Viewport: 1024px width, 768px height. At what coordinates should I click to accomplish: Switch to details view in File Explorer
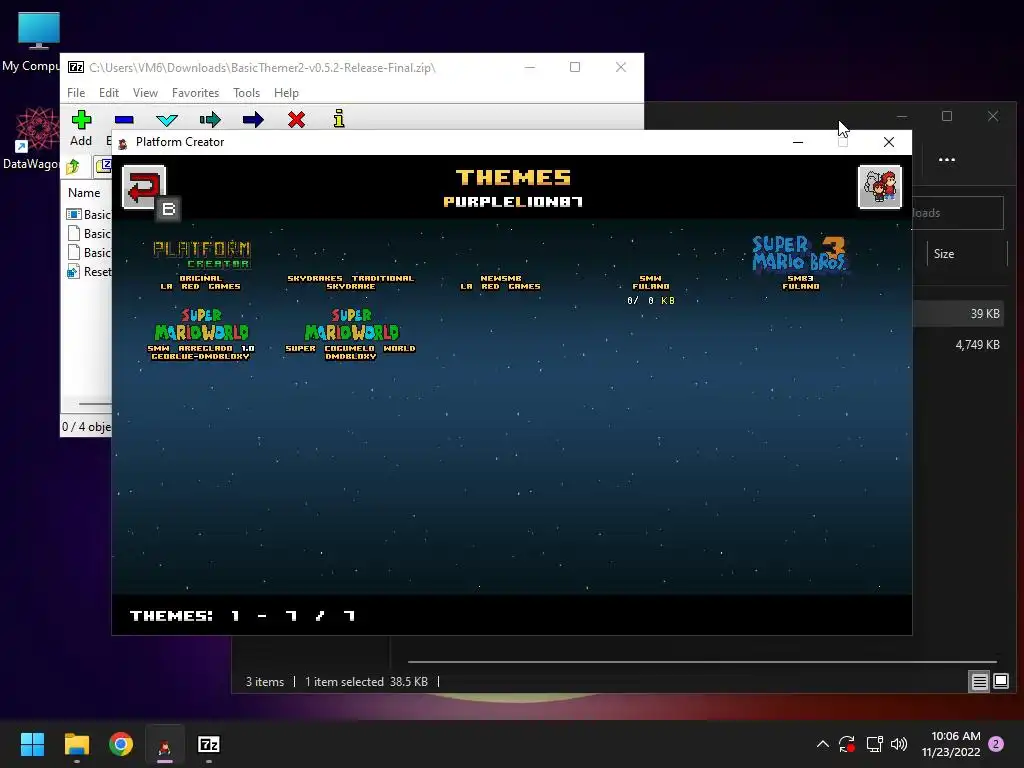tap(979, 682)
